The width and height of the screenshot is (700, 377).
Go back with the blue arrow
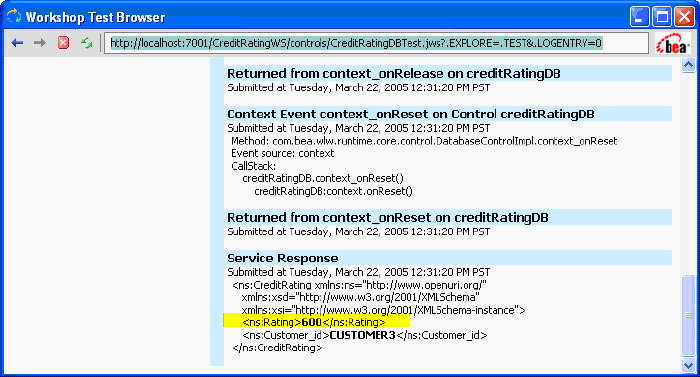click(x=17, y=43)
